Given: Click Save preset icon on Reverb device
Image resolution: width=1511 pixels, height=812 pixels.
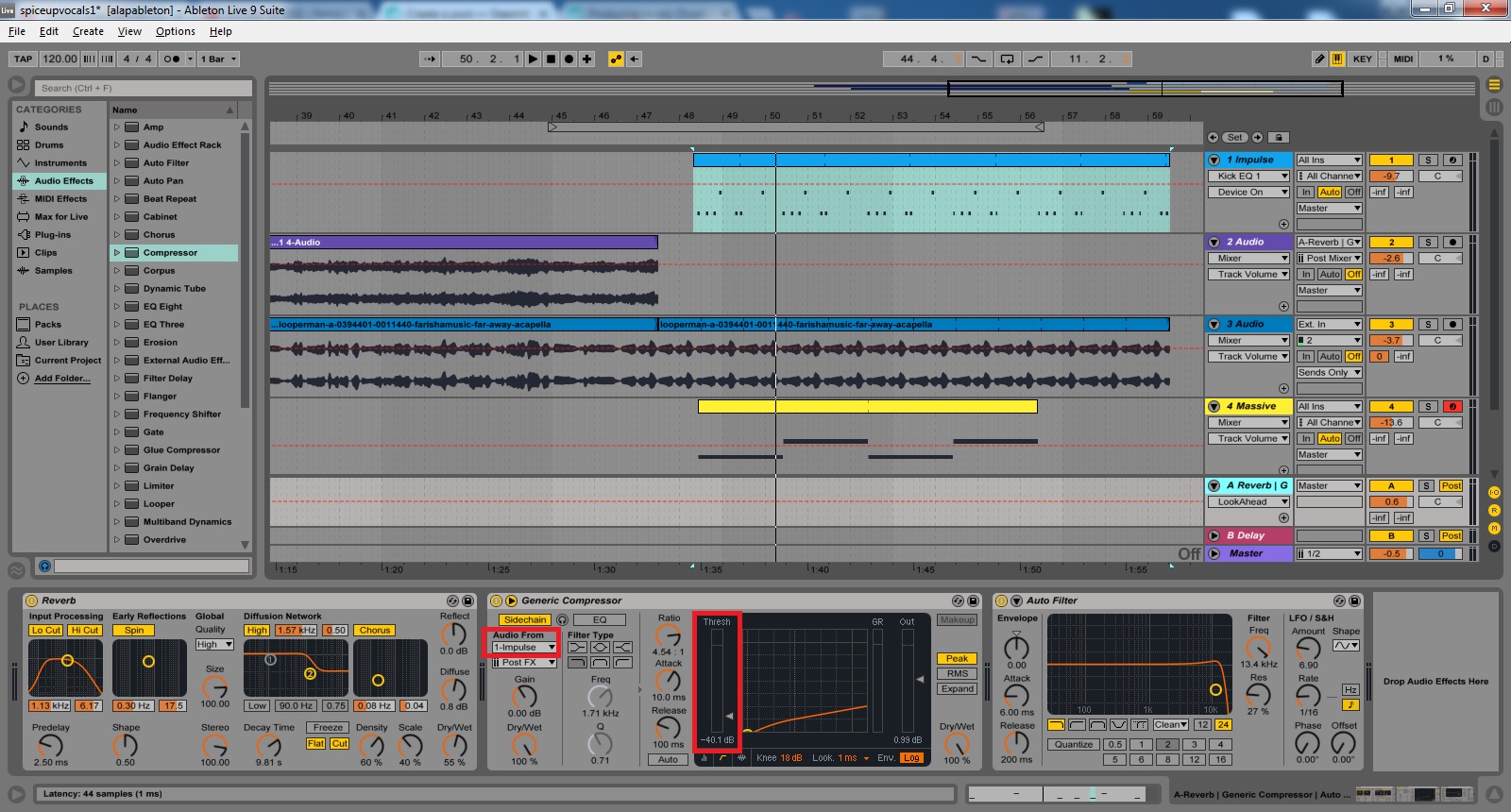Looking at the screenshot, I should pos(467,601).
